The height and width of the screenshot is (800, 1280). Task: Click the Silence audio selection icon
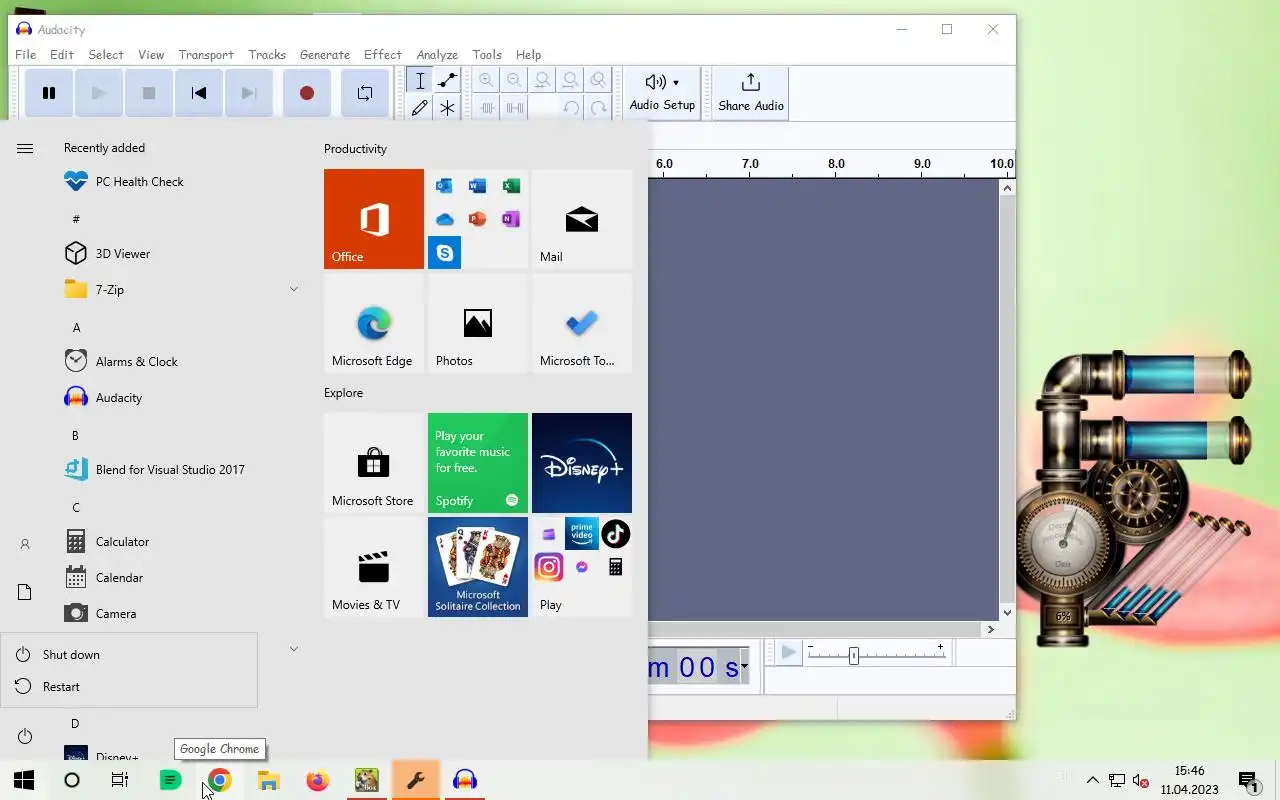514,107
